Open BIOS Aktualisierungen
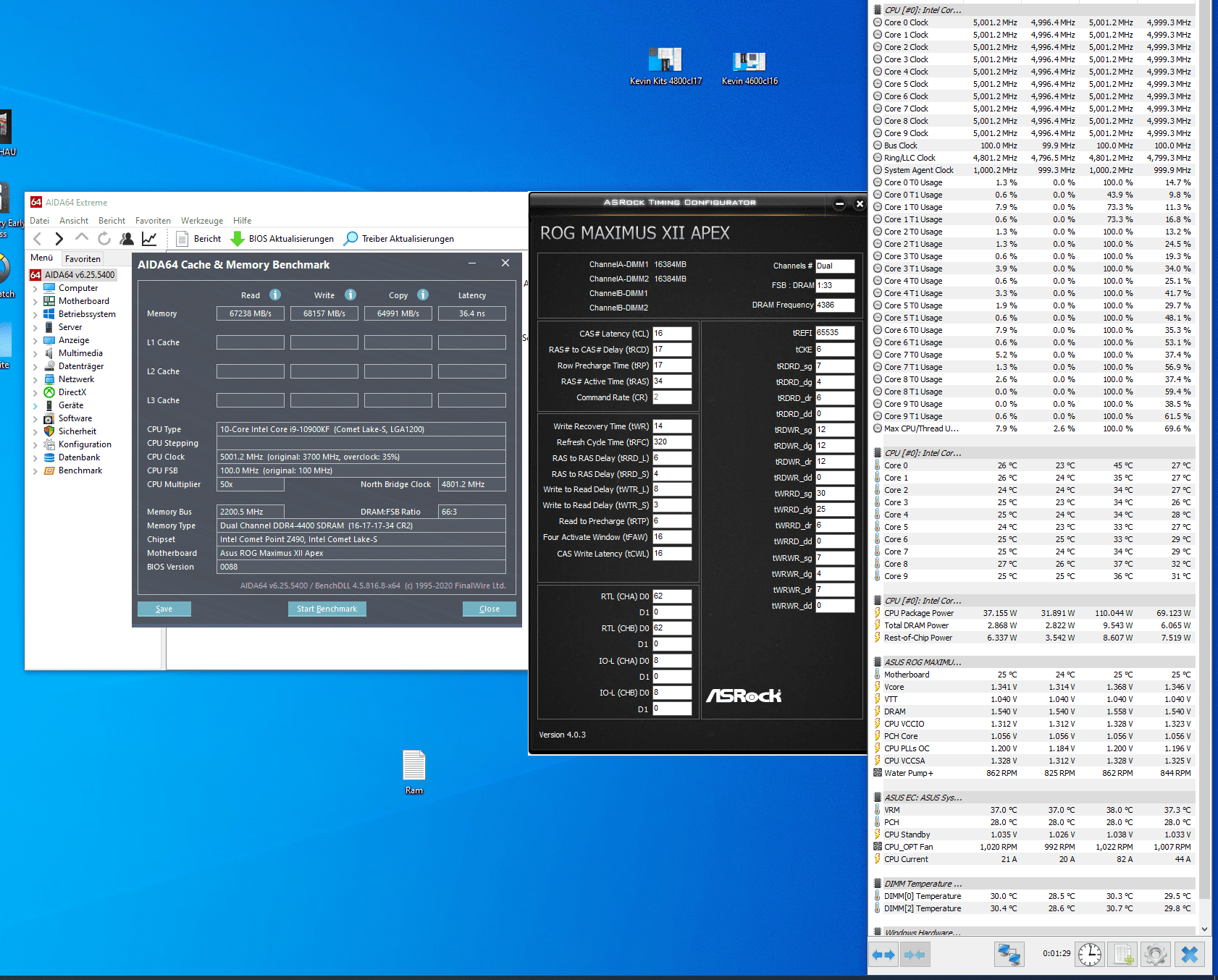This screenshot has height=980, width=1218. click(282, 239)
